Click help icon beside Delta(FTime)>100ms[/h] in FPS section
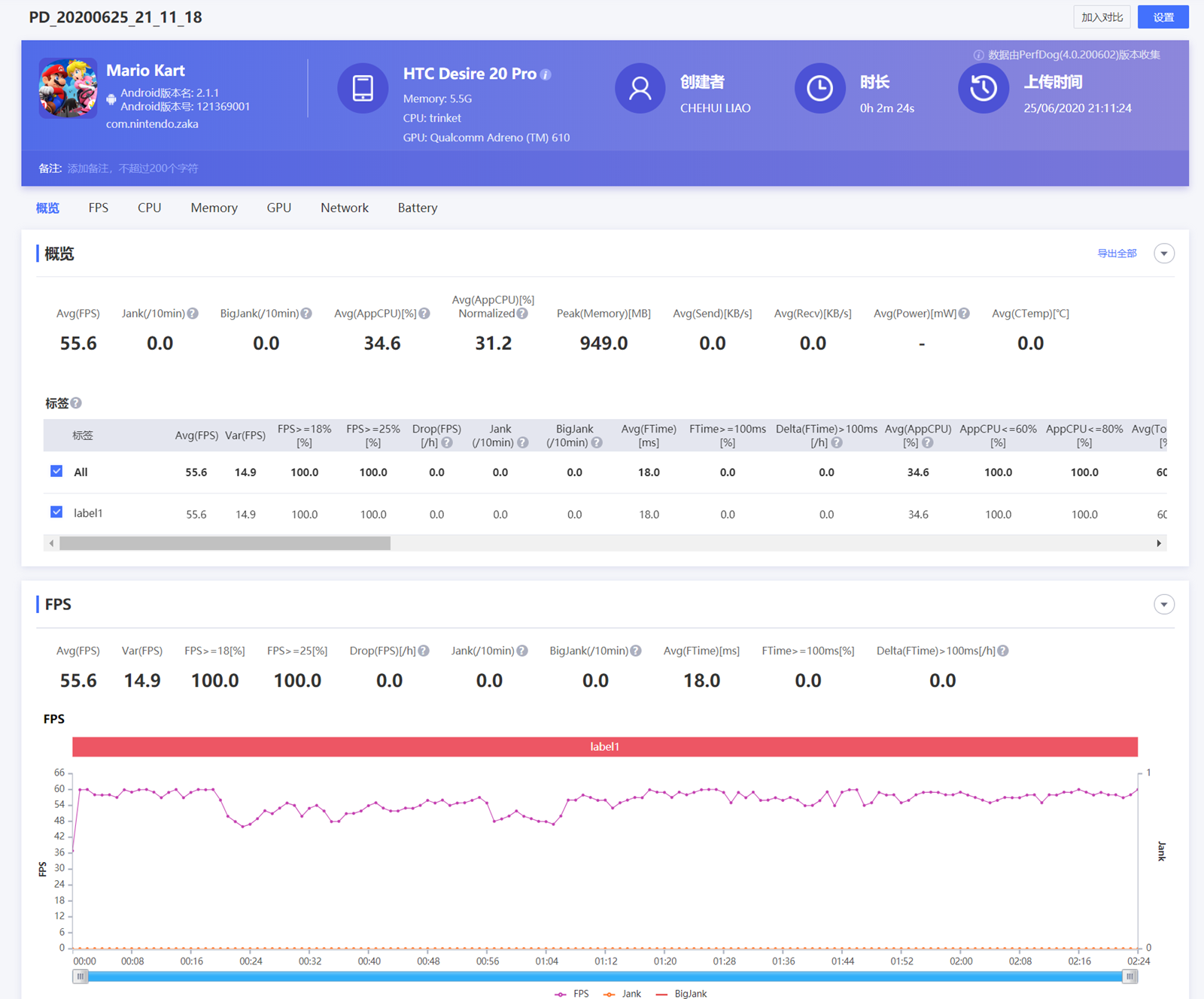The image size is (1204, 999). 1003,651
